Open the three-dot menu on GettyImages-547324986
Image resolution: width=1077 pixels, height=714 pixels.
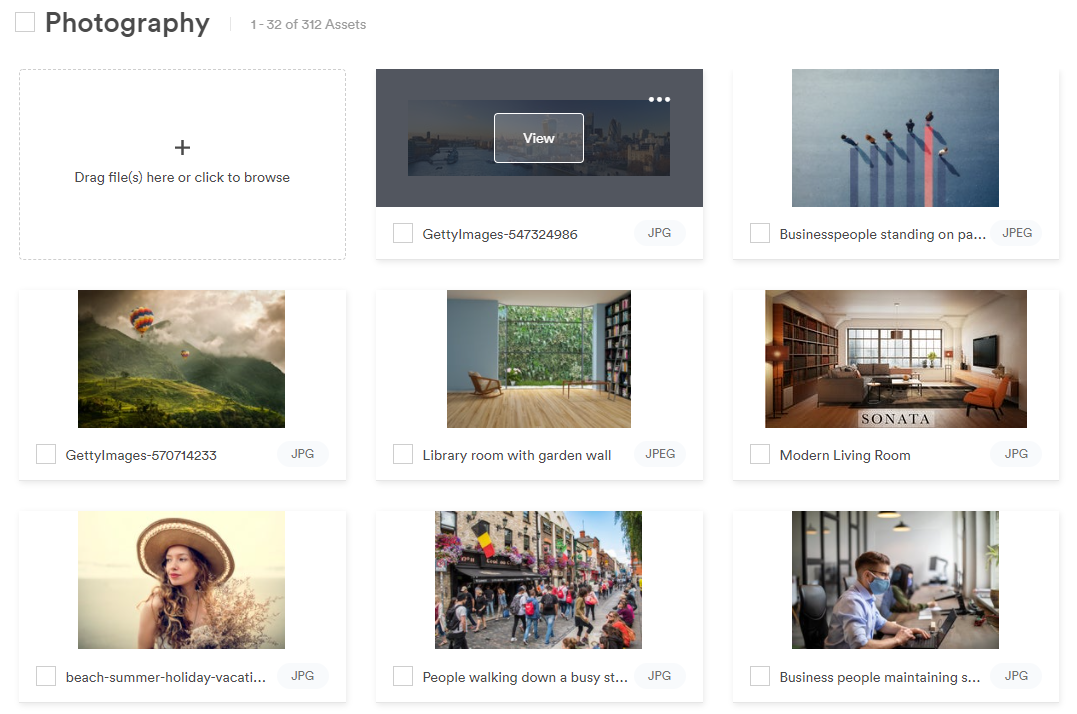pyautogui.click(x=659, y=99)
